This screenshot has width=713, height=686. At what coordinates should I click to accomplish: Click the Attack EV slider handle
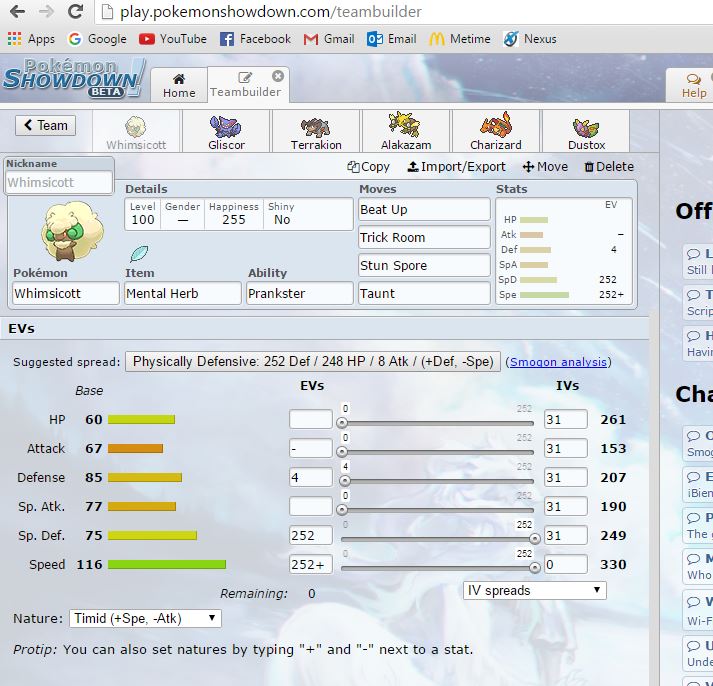(342, 452)
